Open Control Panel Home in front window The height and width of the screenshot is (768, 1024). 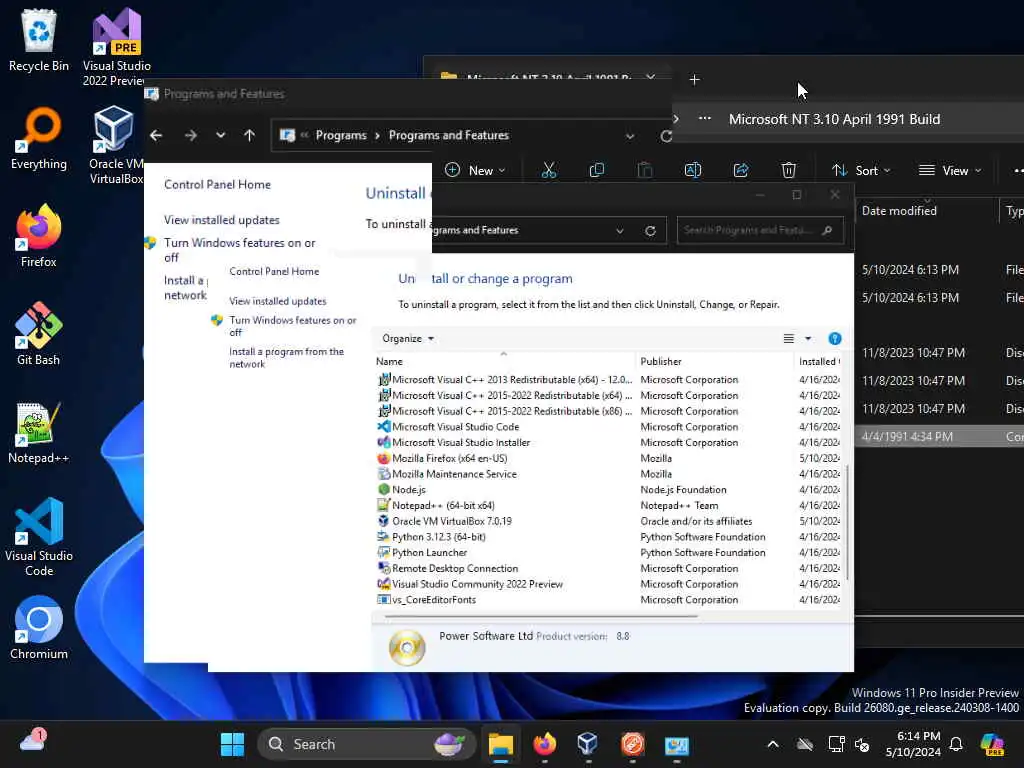click(274, 271)
